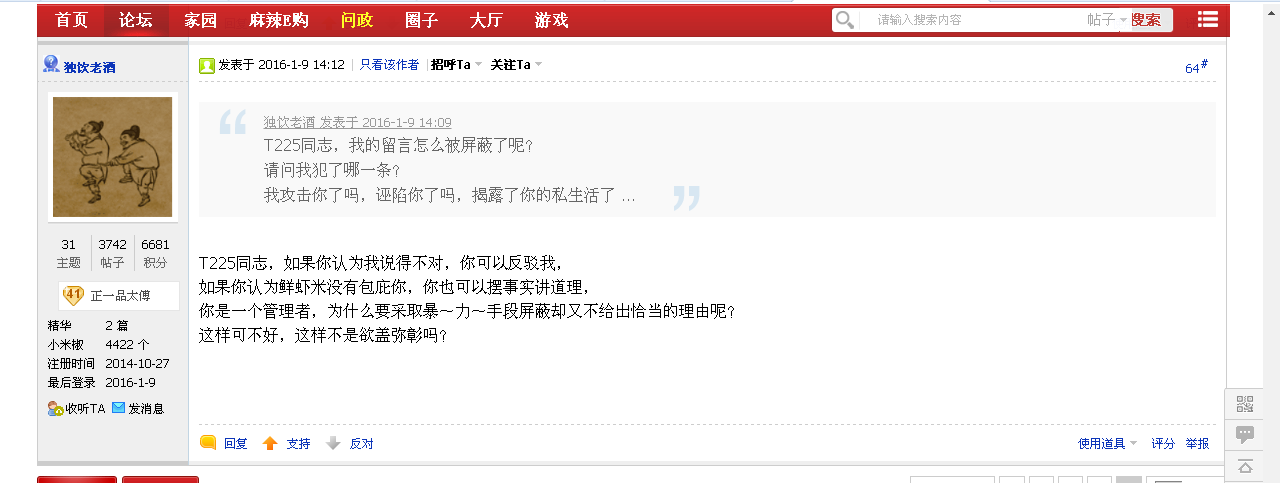Click the 收听TA follow icon
The width and height of the screenshot is (1280, 483).
tap(55, 408)
